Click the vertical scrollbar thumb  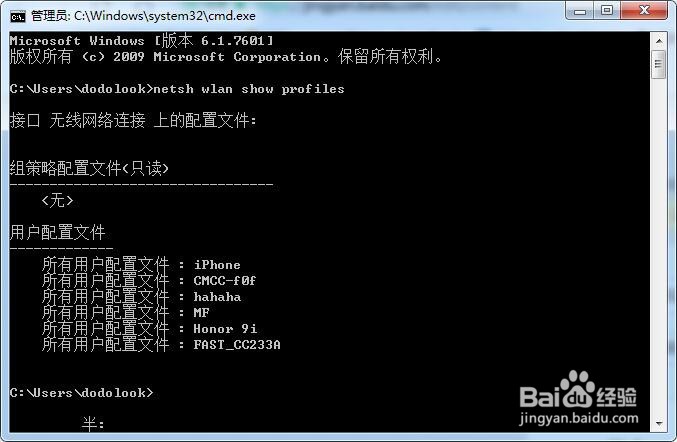tap(658, 65)
